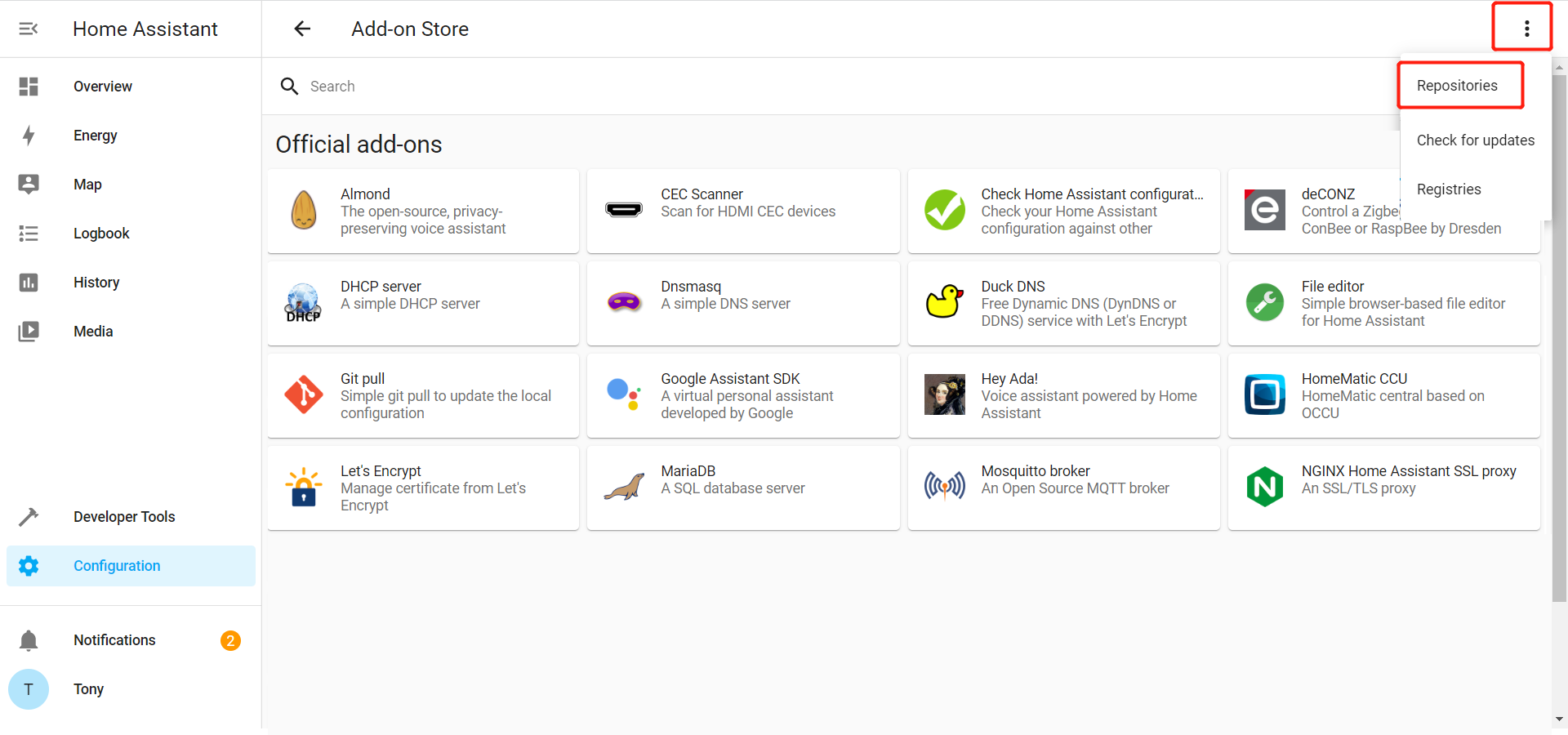
Task: Click the notifications badge showing 2
Action: click(x=230, y=640)
